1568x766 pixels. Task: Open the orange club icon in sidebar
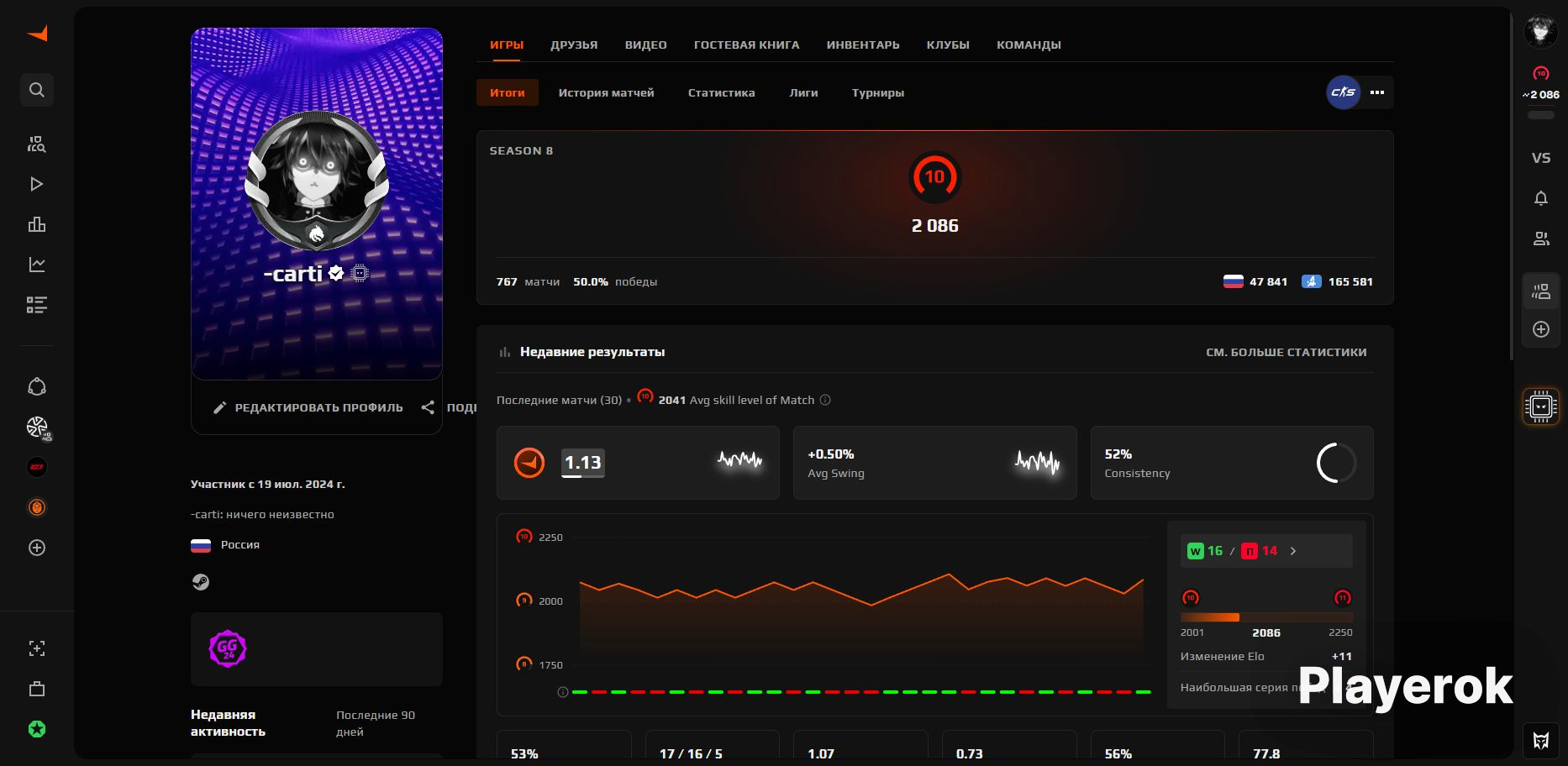coord(37,507)
